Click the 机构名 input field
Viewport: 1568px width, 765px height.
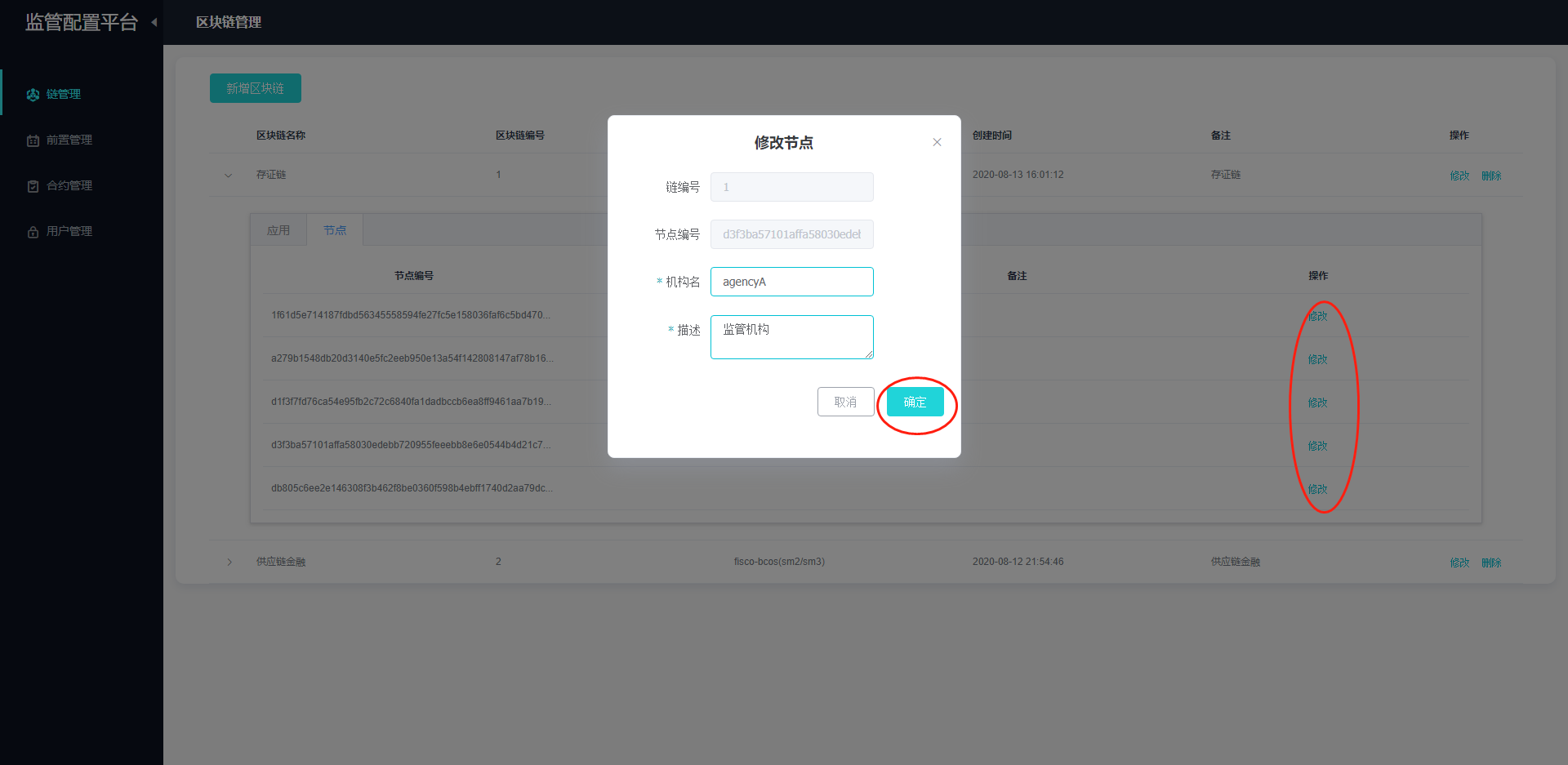point(792,282)
